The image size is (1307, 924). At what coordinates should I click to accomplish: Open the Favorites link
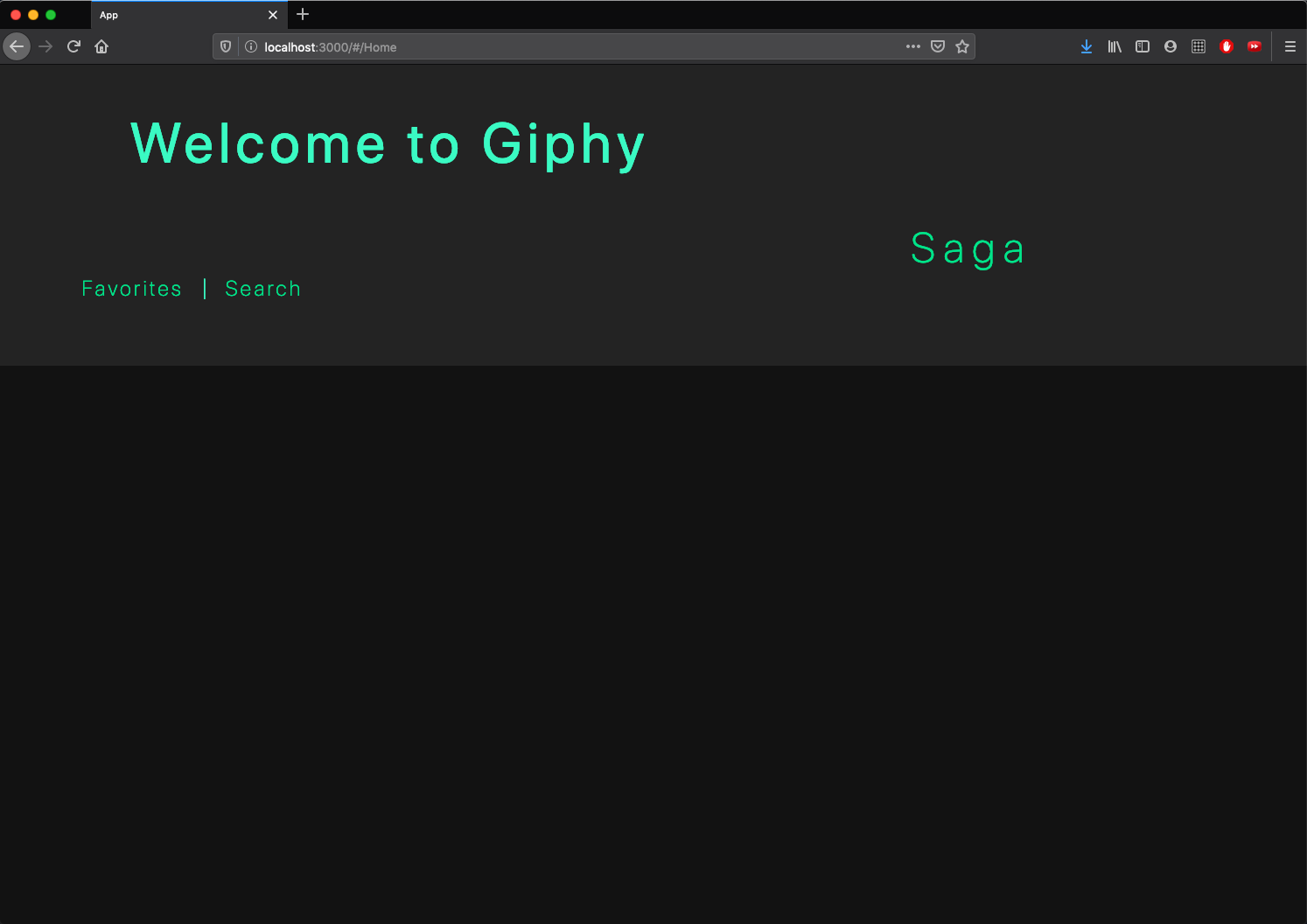[x=132, y=289]
